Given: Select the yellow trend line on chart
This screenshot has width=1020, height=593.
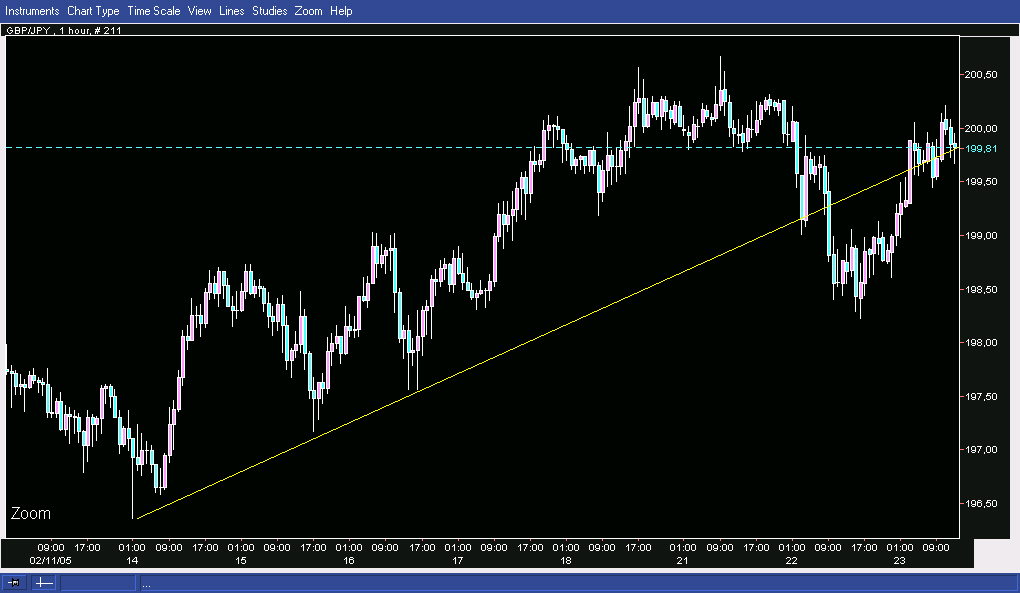Looking at the screenshot, I should click(x=546, y=333).
